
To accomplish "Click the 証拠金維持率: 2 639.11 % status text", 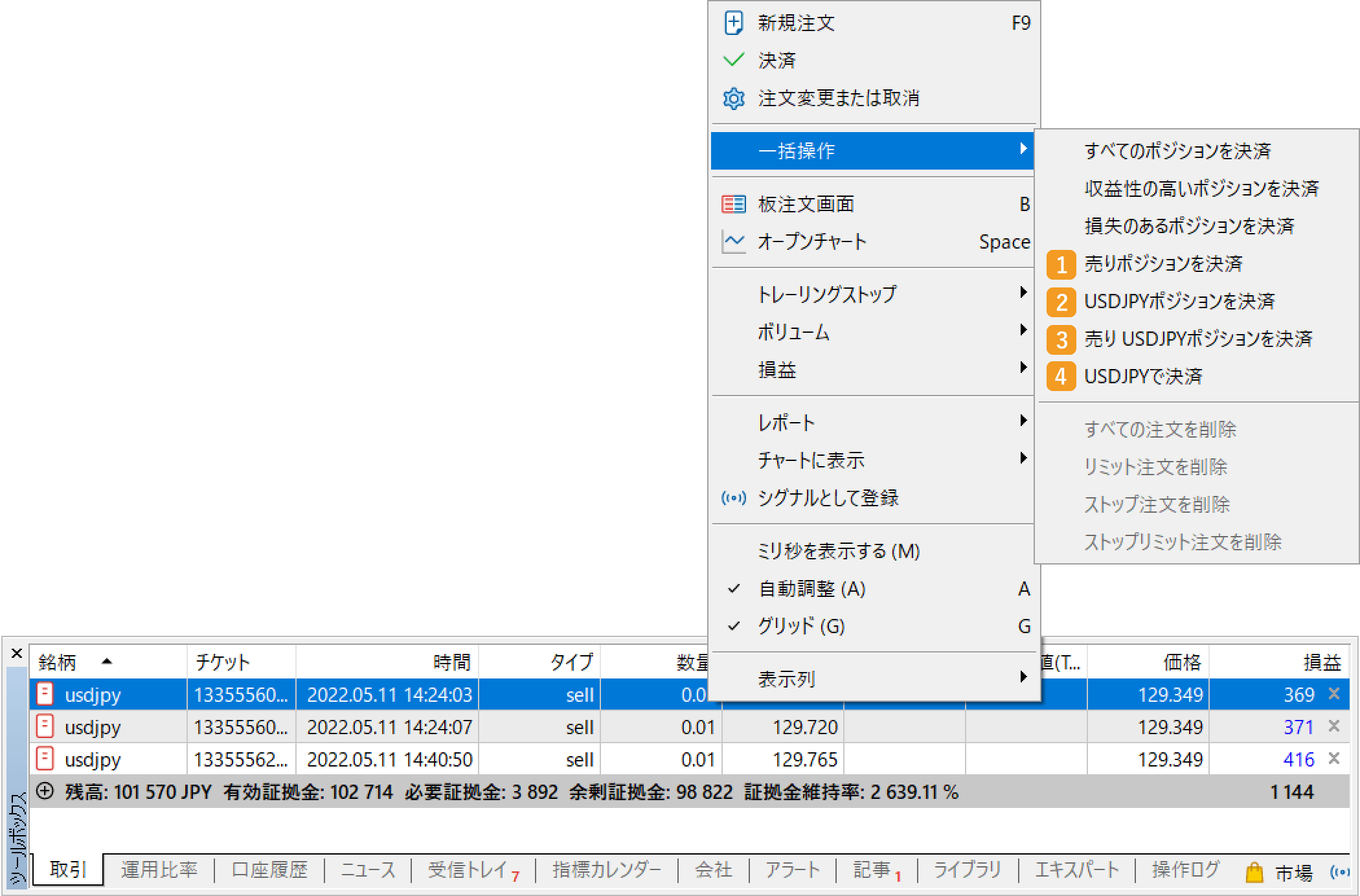I will pyautogui.click(x=851, y=792).
